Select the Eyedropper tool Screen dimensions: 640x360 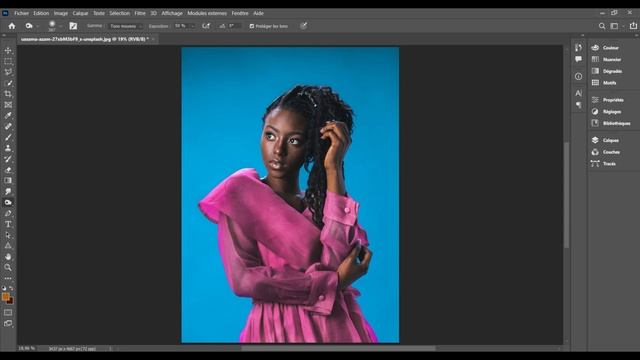point(8,116)
